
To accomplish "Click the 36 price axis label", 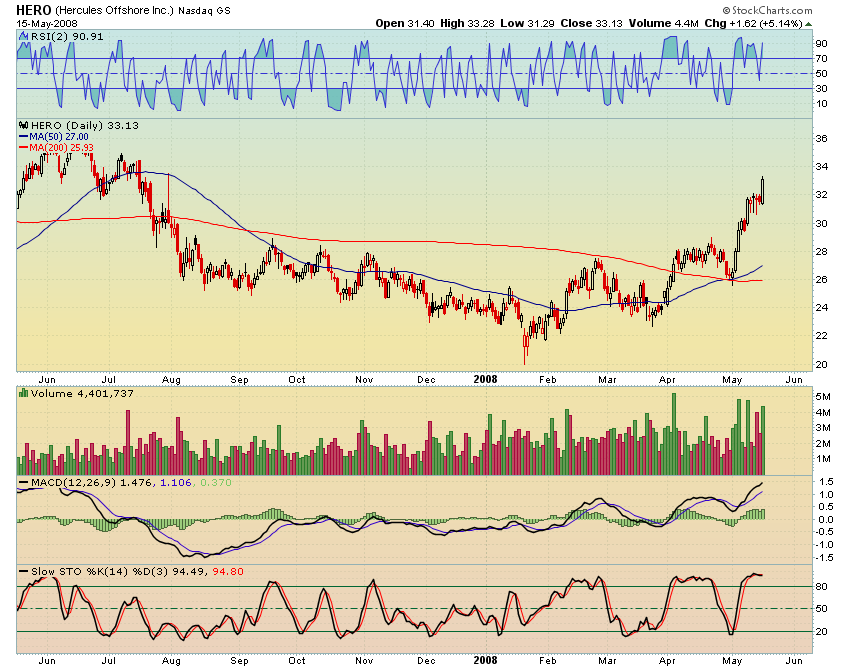I will (x=821, y=138).
